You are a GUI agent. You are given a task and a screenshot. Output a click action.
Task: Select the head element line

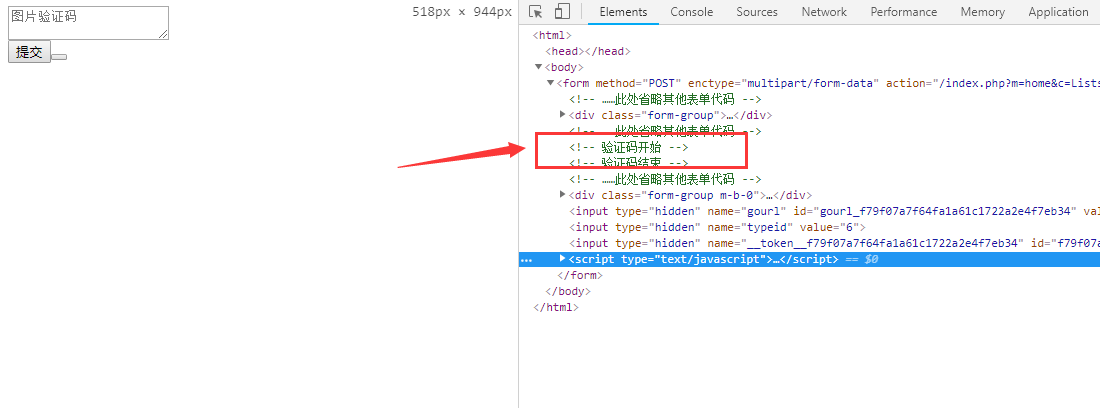pos(588,51)
